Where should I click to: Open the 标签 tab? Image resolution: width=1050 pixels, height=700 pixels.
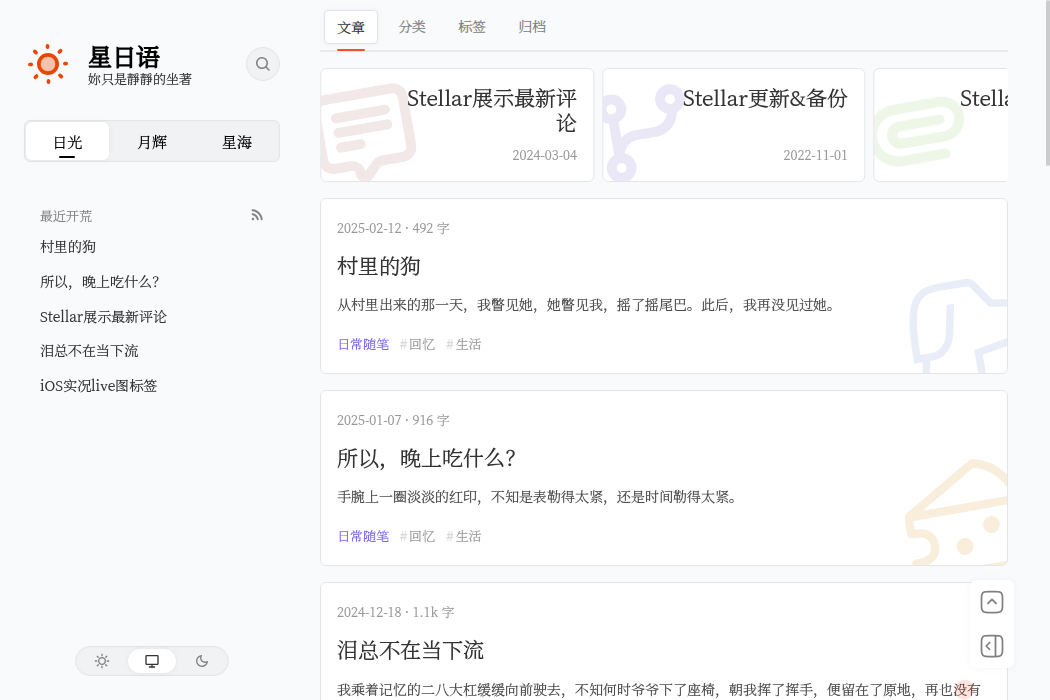pyautogui.click(x=472, y=27)
